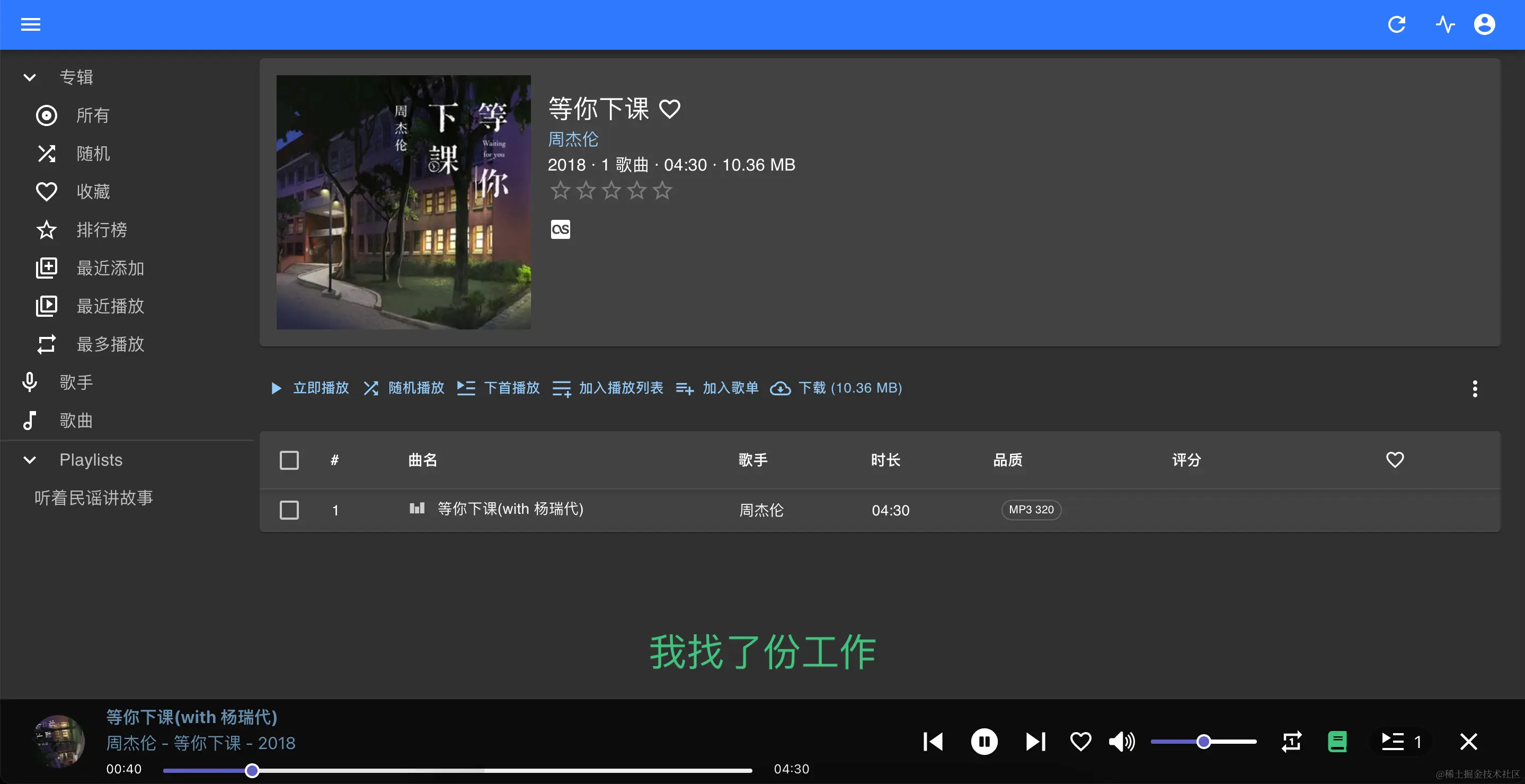Favorite the album with heart next to title
Viewport: 1525px width, 784px height.
point(670,109)
